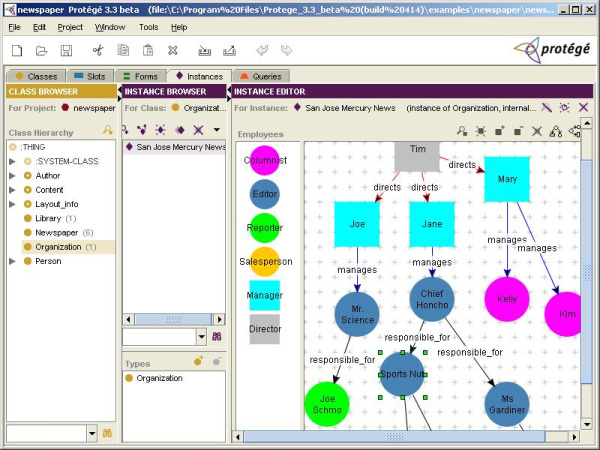The height and width of the screenshot is (450, 600).
Task: Select San Jose Mercury News instance
Action: pos(180,147)
